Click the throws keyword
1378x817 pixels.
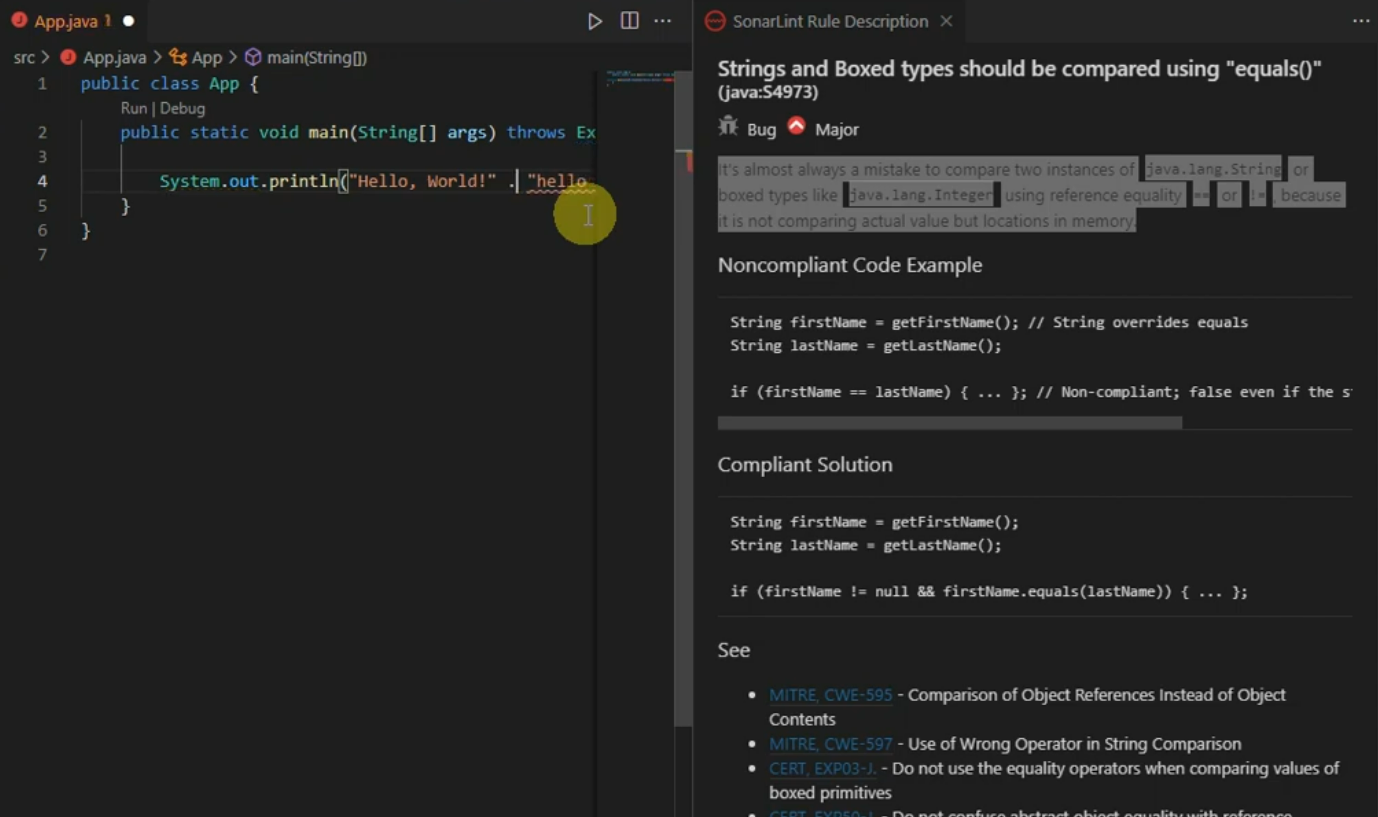(x=536, y=132)
